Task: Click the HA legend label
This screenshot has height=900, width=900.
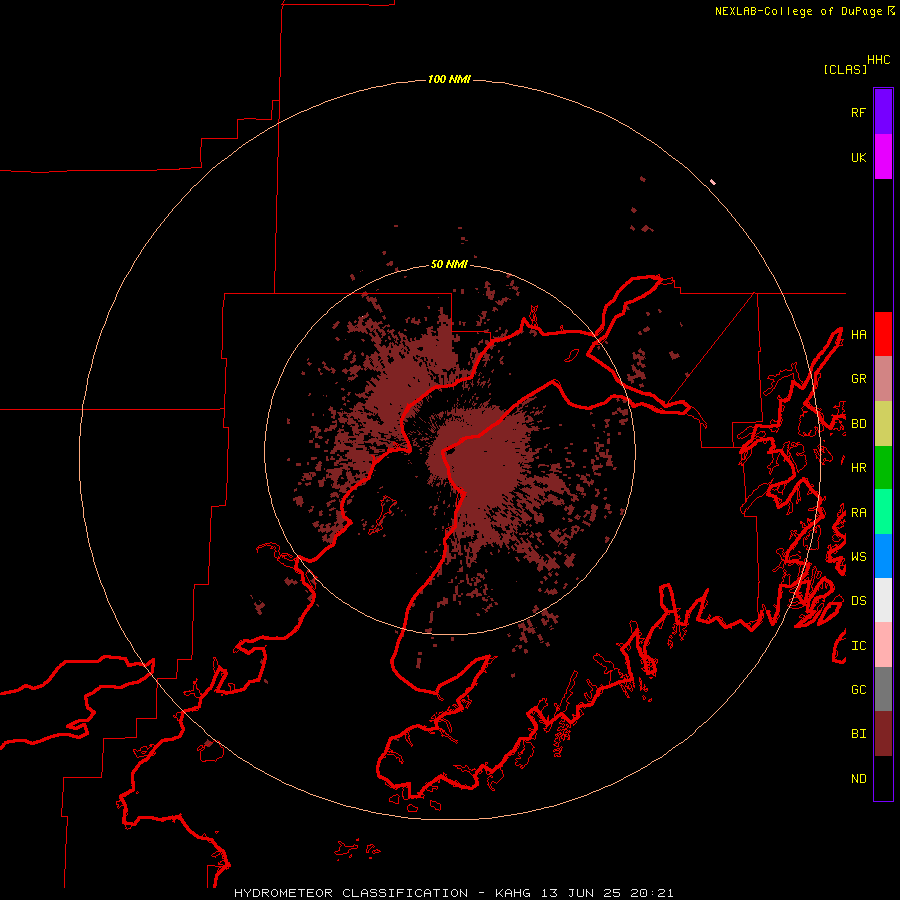Action: point(858,335)
